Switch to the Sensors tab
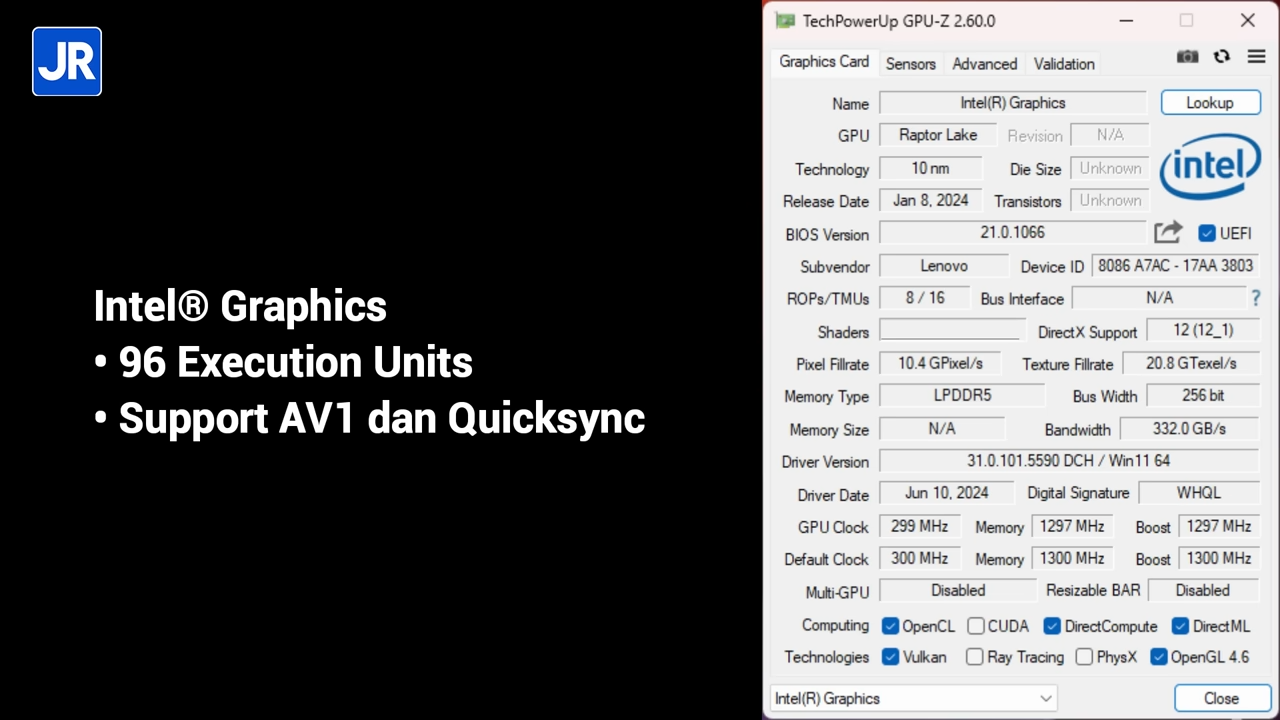Viewport: 1280px width, 720px height. click(910, 63)
